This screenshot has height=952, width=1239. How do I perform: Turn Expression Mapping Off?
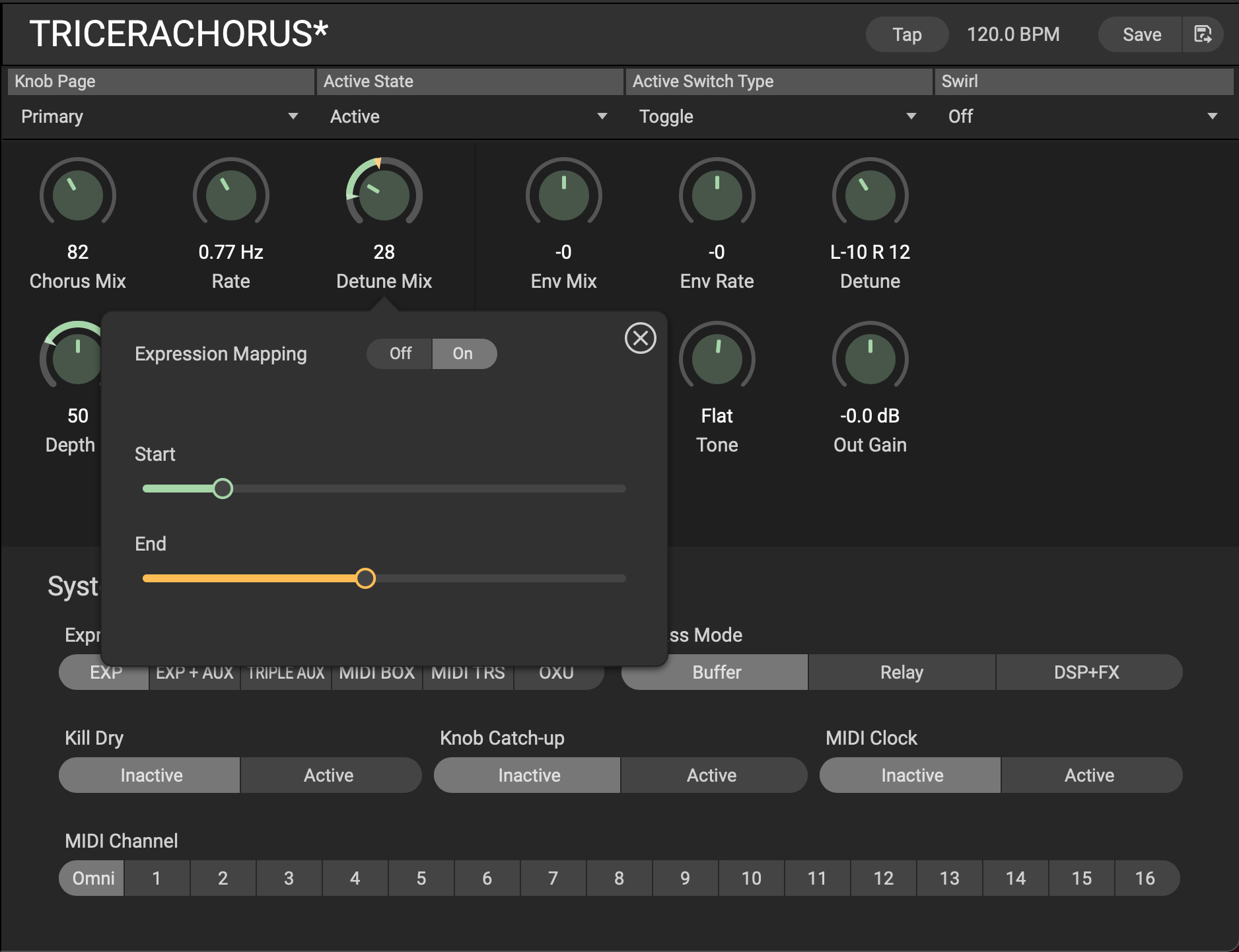pyautogui.click(x=400, y=354)
